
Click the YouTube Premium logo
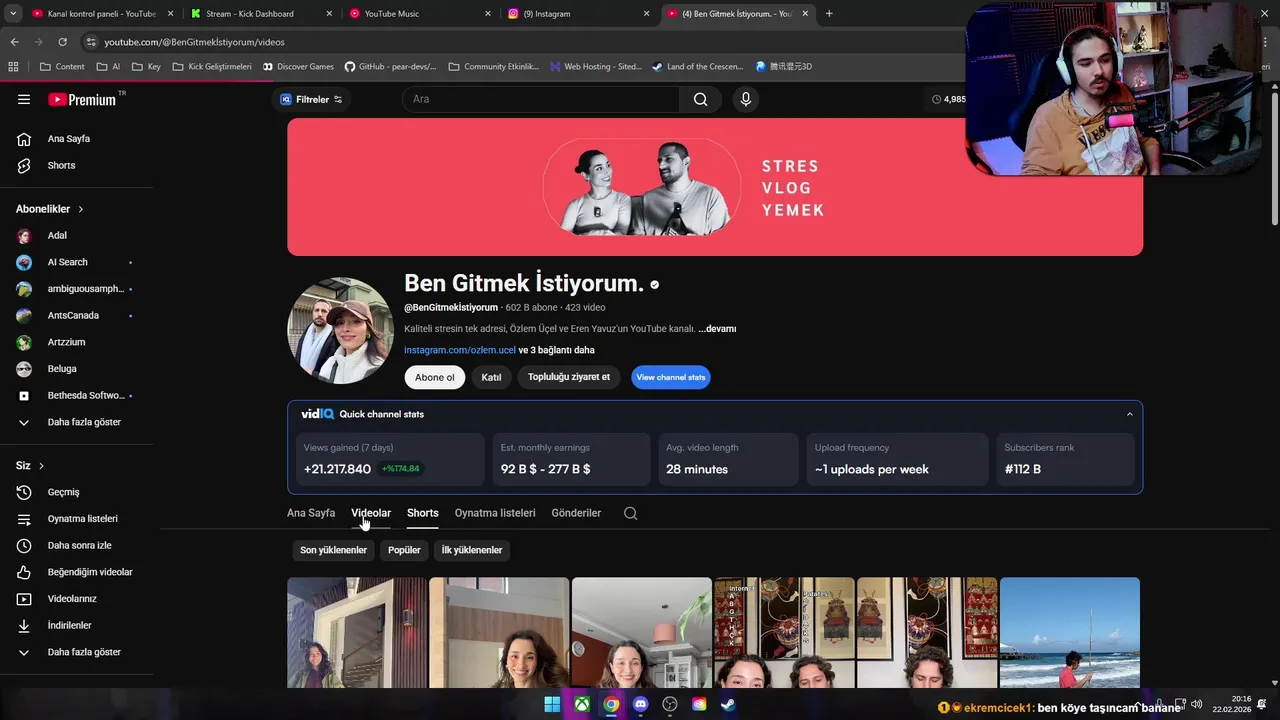pyautogui.click(x=82, y=99)
